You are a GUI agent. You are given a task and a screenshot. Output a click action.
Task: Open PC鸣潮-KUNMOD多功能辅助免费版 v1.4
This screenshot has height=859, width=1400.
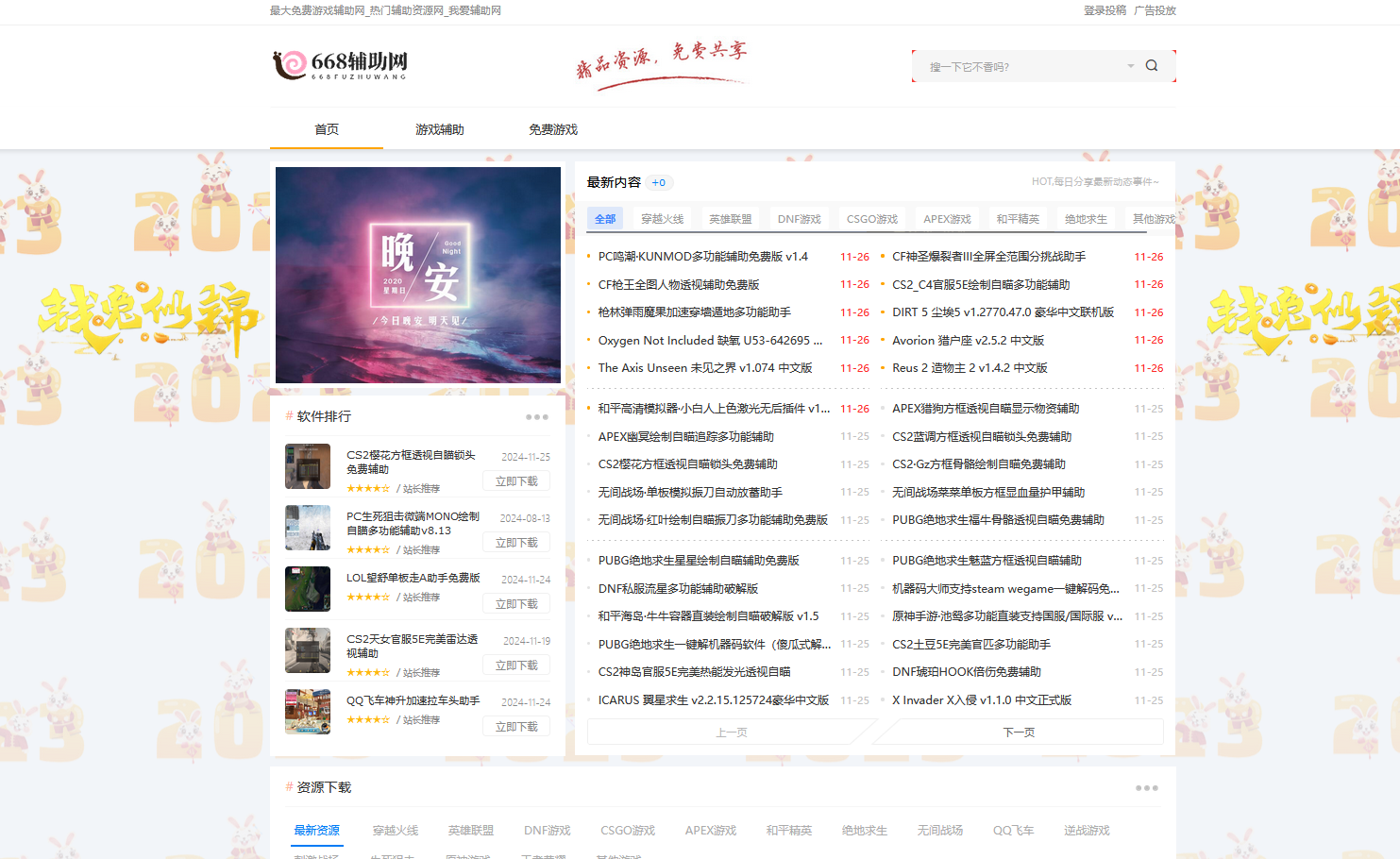click(702, 257)
